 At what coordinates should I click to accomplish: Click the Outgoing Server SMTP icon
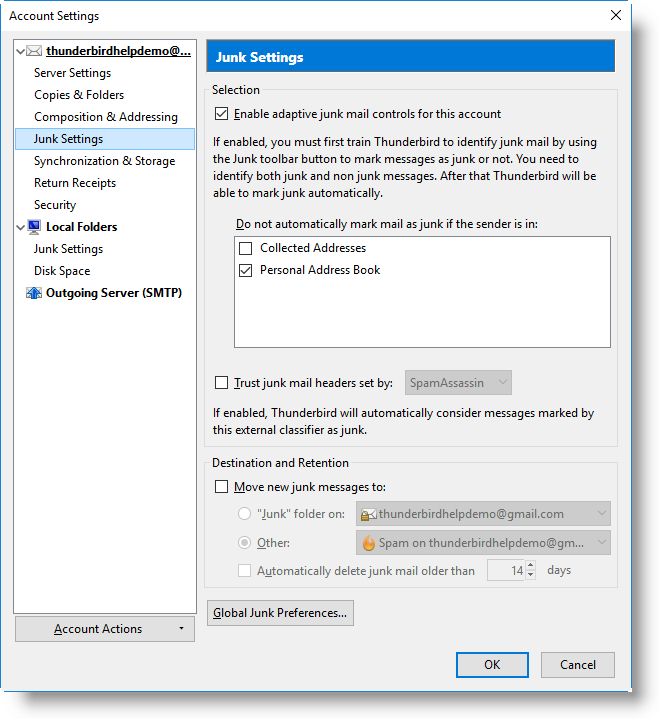[34, 293]
